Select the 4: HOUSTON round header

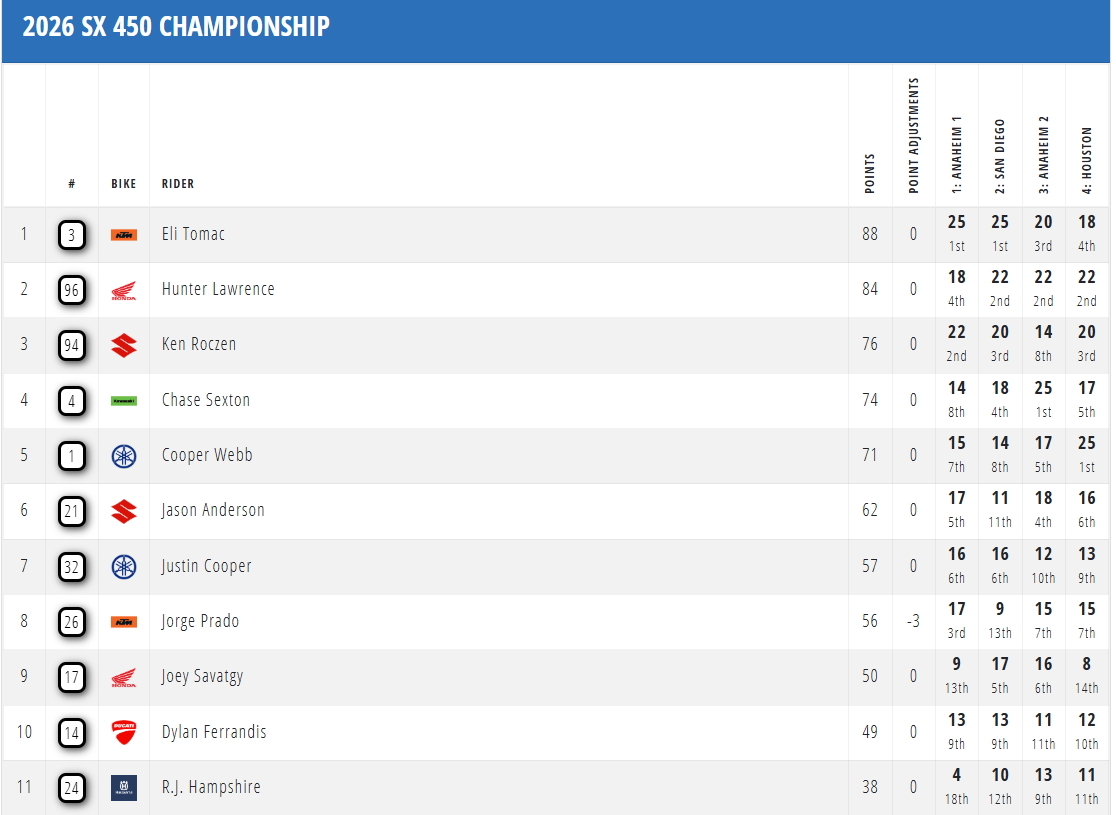(x=1087, y=160)
